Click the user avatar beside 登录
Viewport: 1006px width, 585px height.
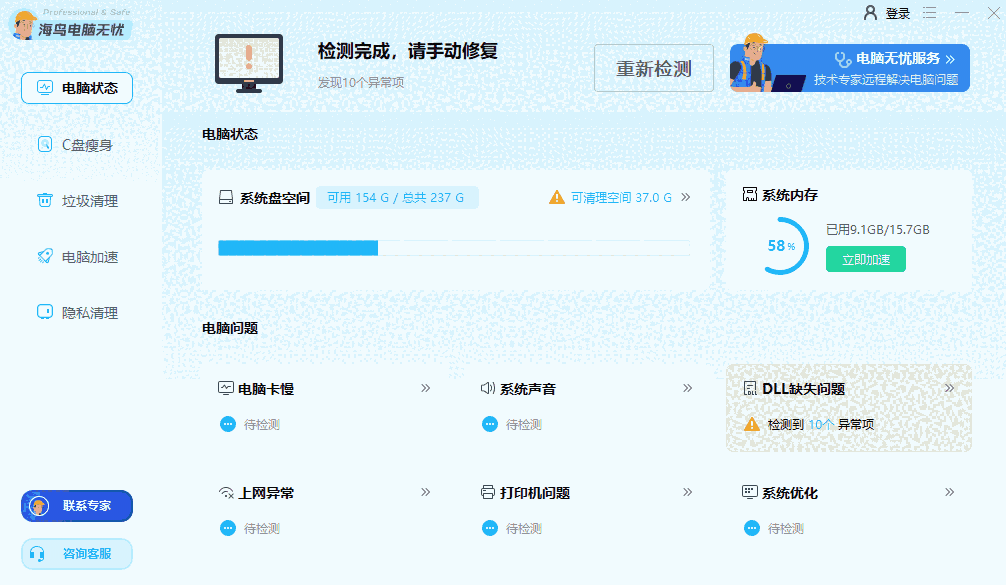coord(869,14)
